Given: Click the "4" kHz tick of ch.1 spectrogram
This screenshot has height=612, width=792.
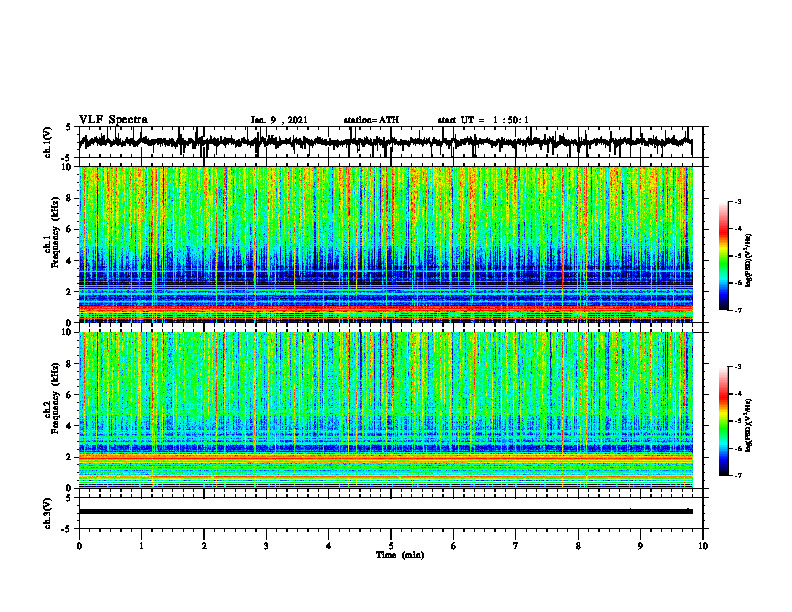Looking at the screenshot, I should pyautogui.click(x=70, y=261).
